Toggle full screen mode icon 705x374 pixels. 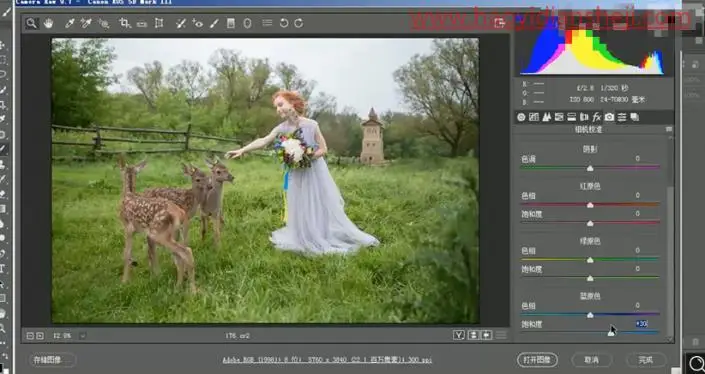(x=499, y=23)
